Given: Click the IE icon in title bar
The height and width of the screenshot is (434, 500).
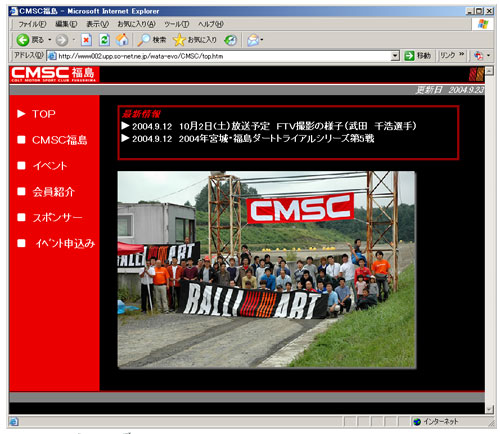Looking at the screenshot, I should point(14,11).
